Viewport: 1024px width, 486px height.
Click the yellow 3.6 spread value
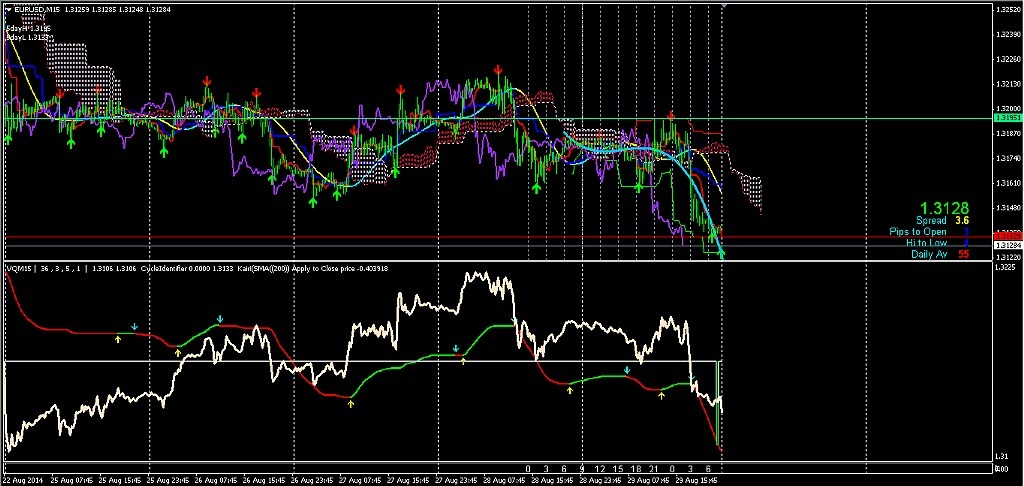point(962,221)
